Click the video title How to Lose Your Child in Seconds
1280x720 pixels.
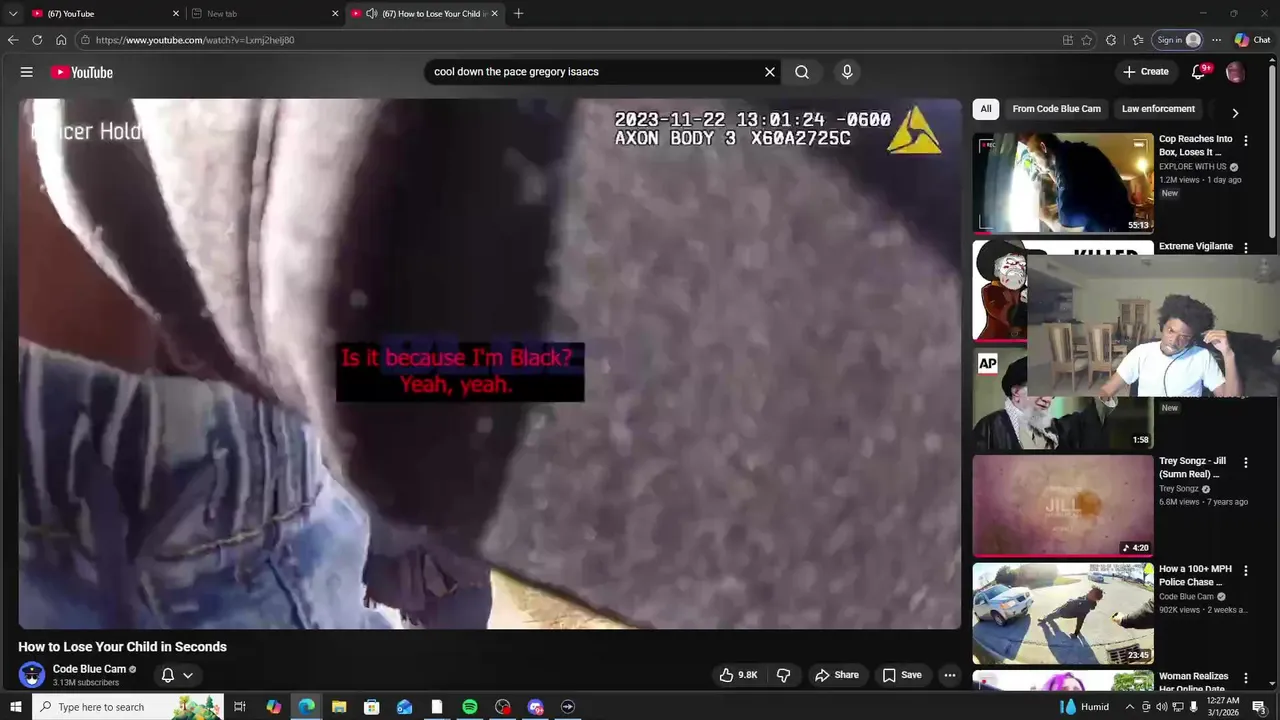(x=122, y=647)
